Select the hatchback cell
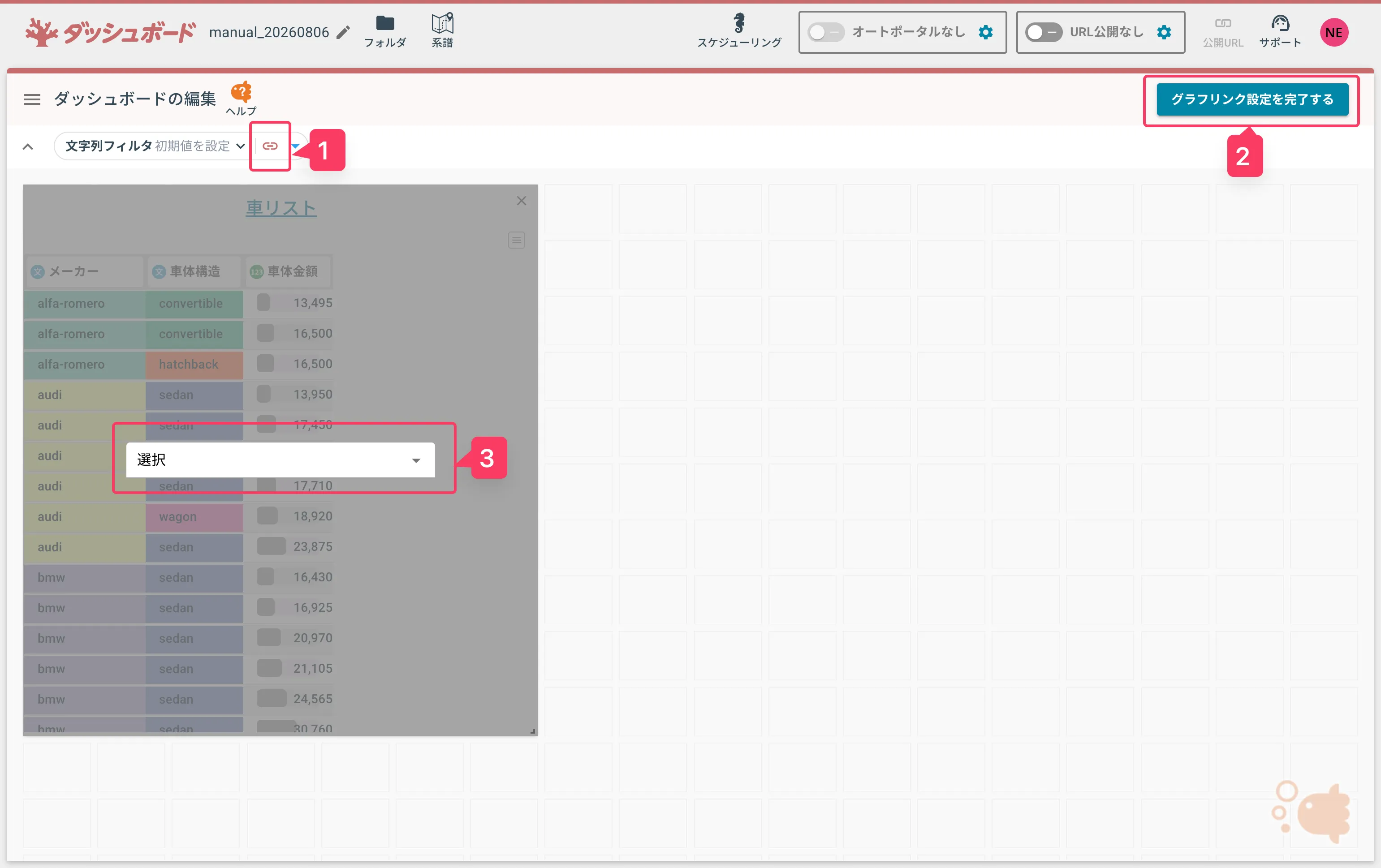Image resolution: width=1381 pixels, height=868 pixels. 194,364
